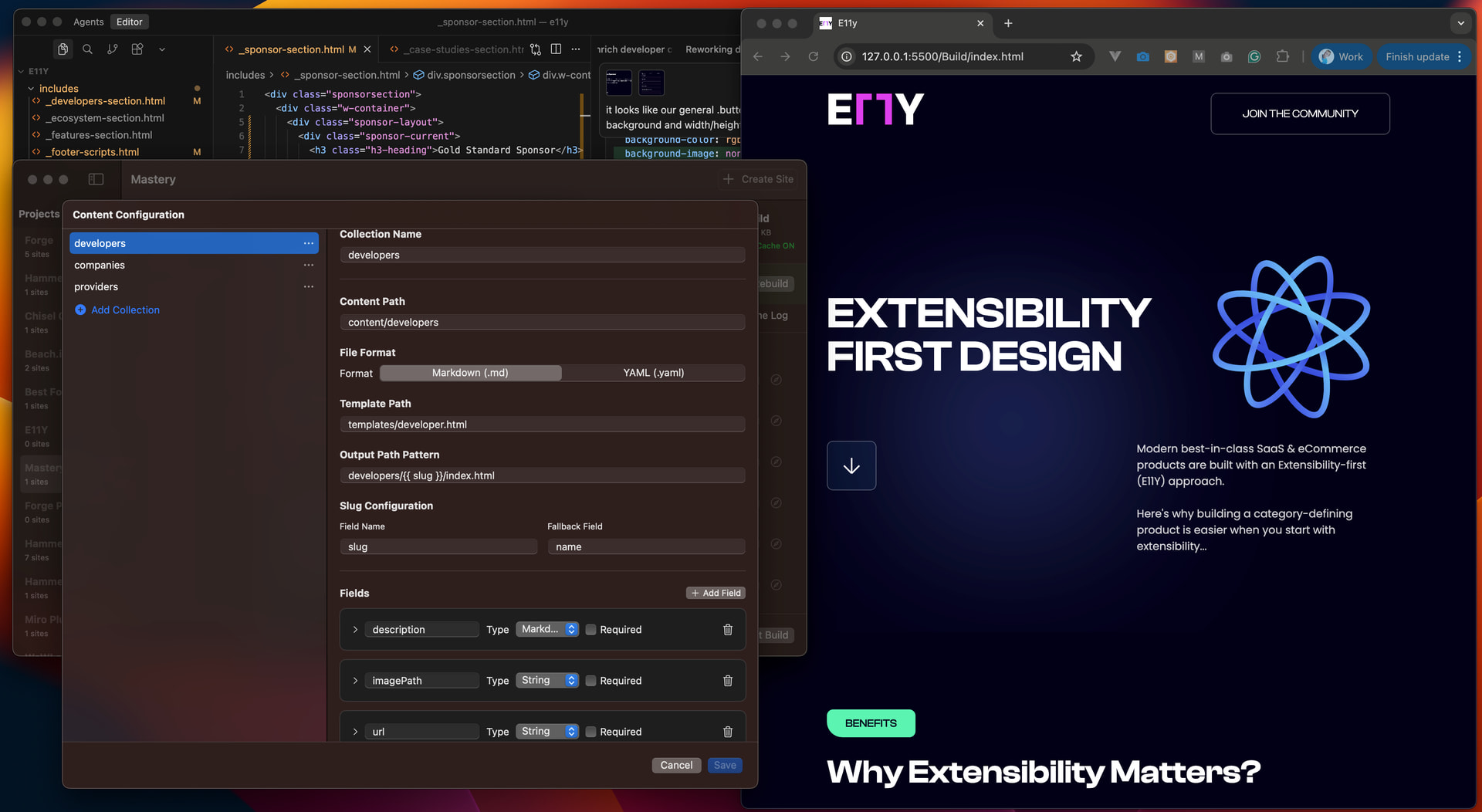Delete the description field with trash icon
The height and width of the screenshot is (812, 1482).
click(x=727, y=630)
